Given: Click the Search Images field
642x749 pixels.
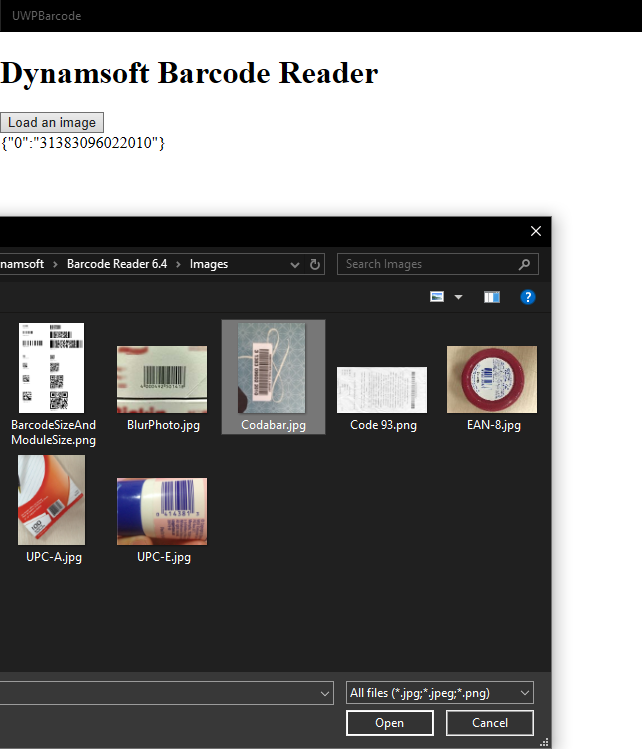Looking at the screenshot, I should (x=428, y=264).
